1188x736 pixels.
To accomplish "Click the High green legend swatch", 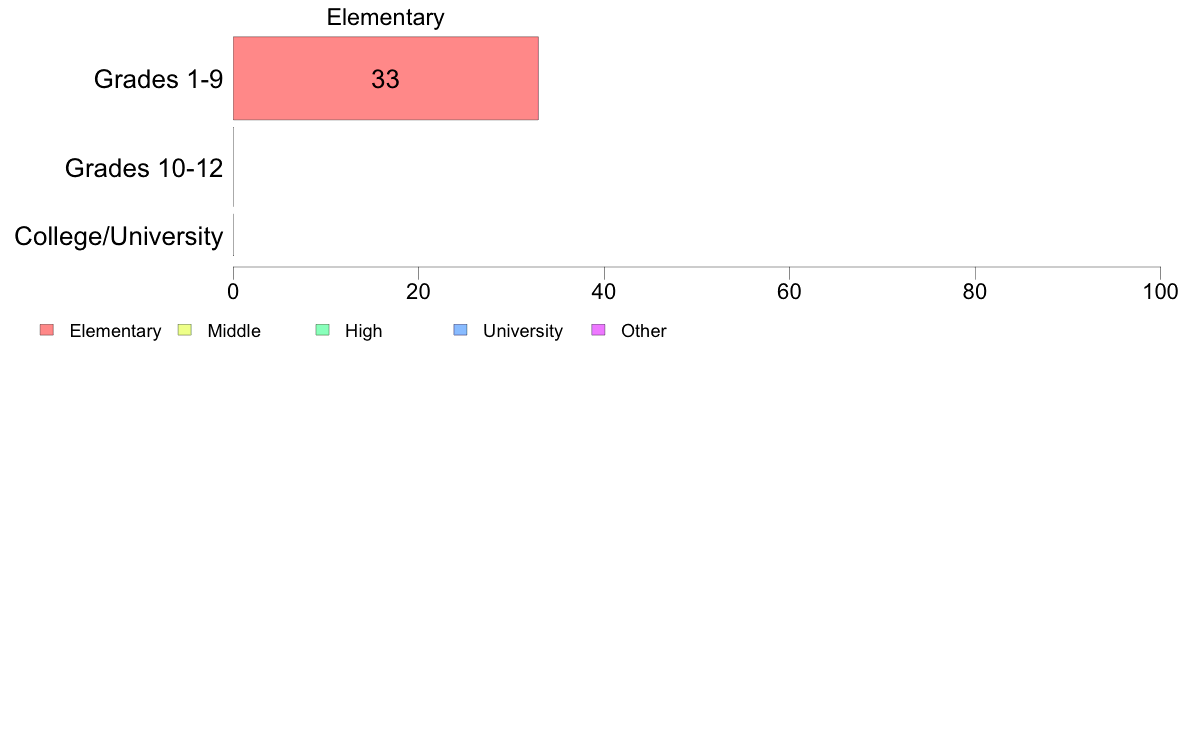I will point(322,330).
